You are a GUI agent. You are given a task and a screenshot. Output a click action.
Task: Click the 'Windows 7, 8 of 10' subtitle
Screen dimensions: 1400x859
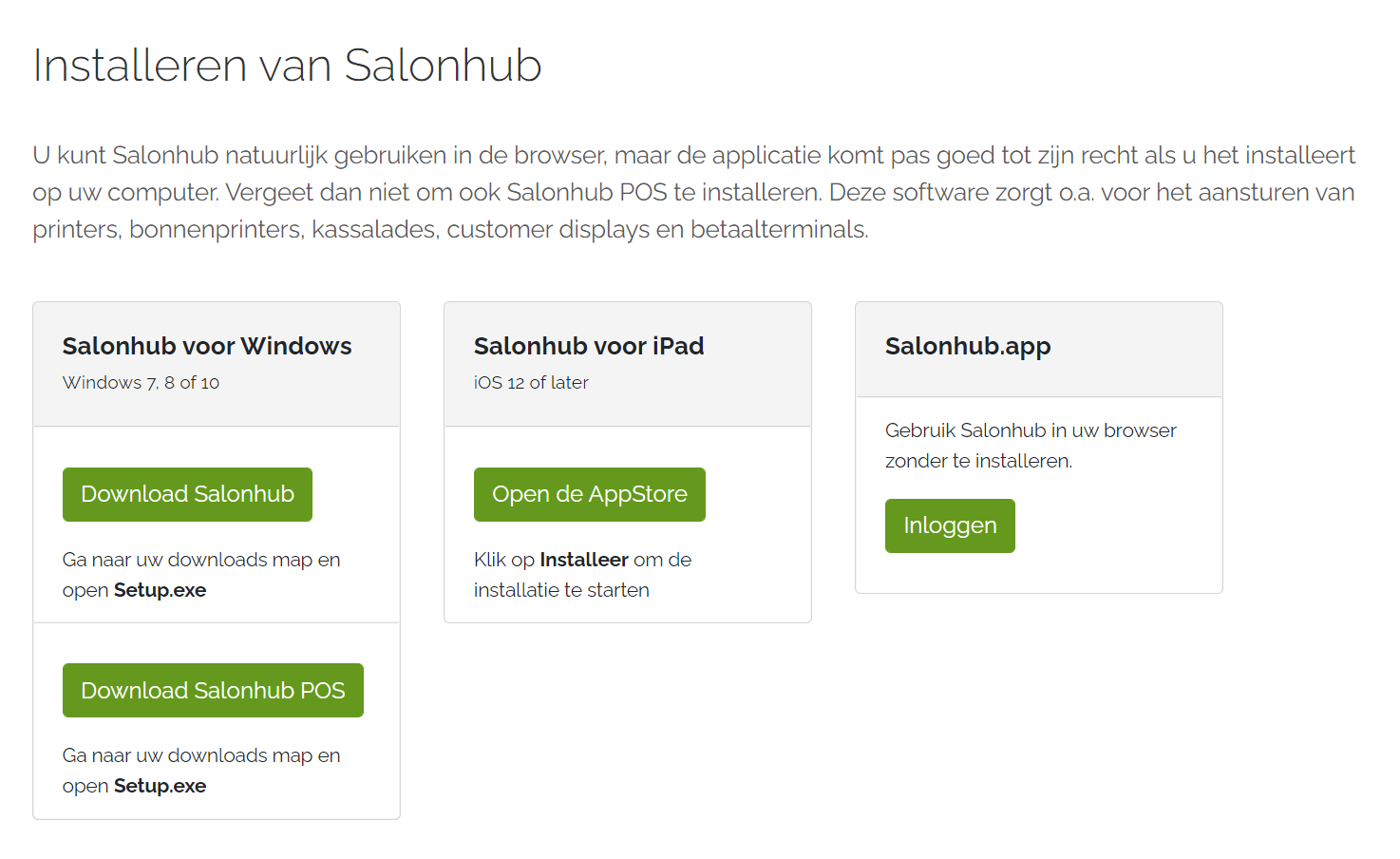141,382
